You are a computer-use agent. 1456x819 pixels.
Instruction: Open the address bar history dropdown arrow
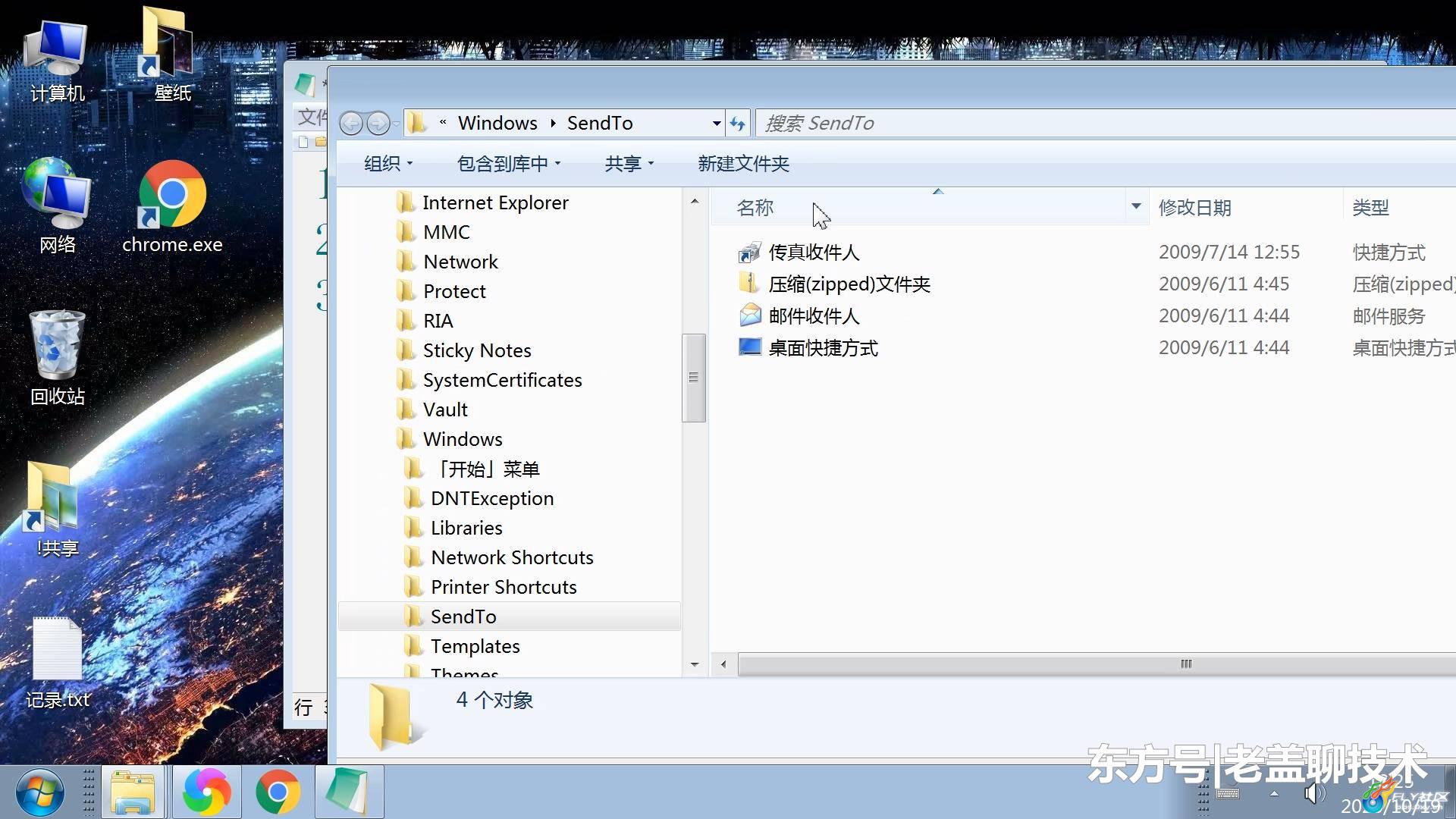717,123
